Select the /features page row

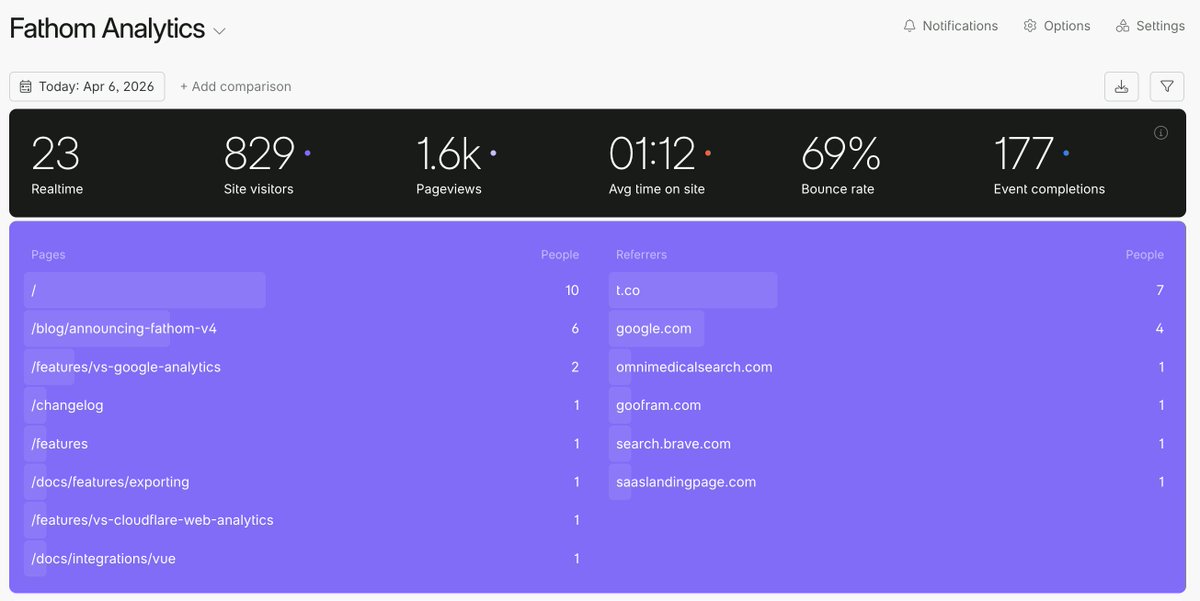point(302,443)
